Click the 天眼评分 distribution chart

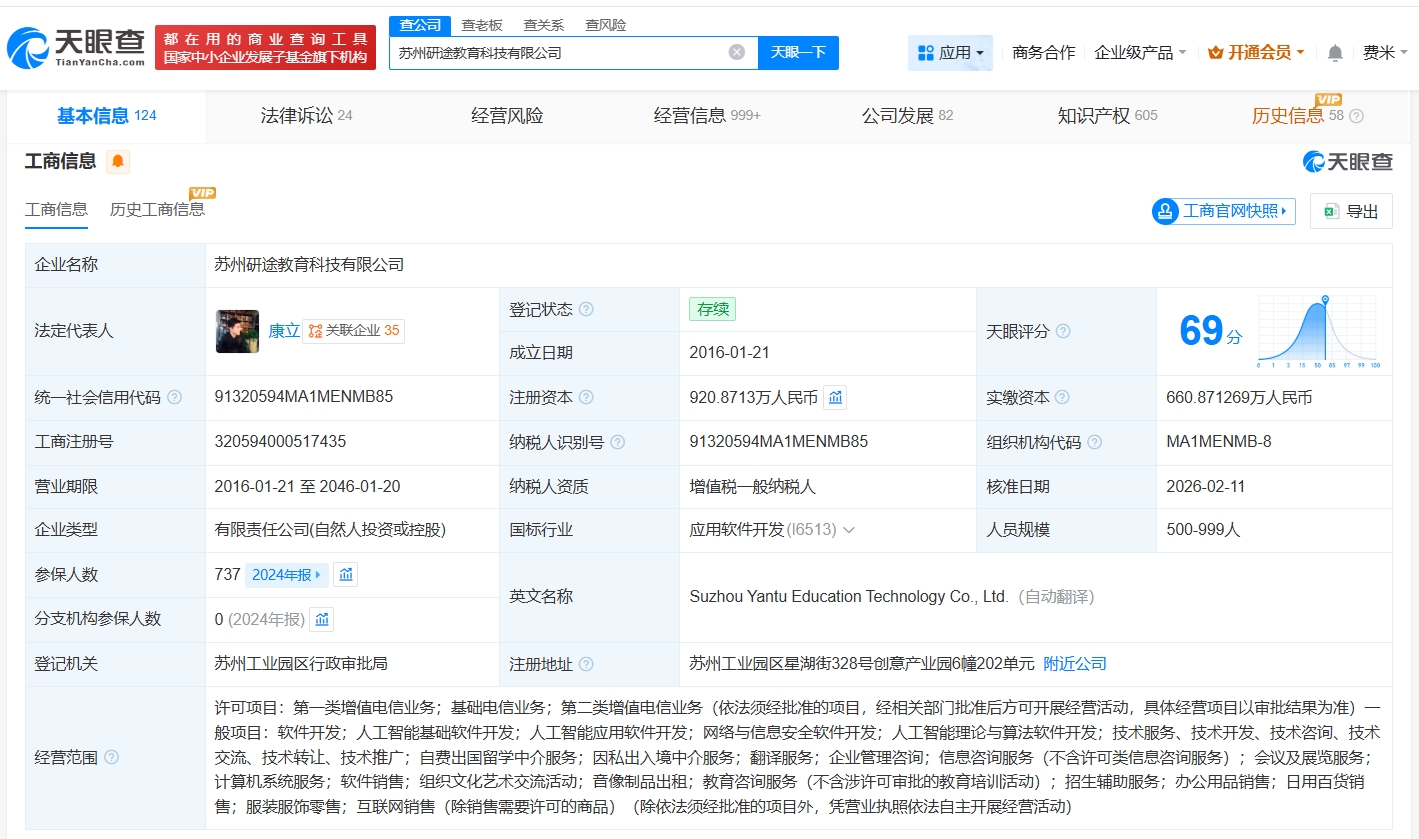tap(1319, 332)
